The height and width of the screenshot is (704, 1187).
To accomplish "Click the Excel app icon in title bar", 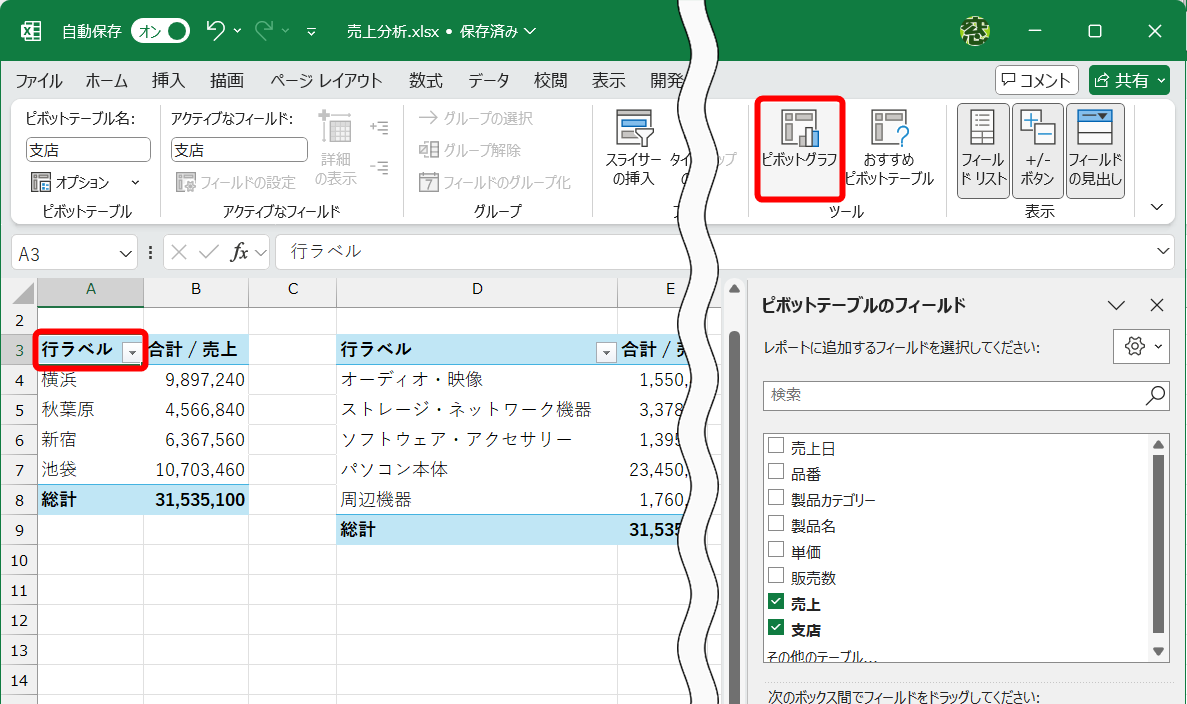I will pos(31,31).
